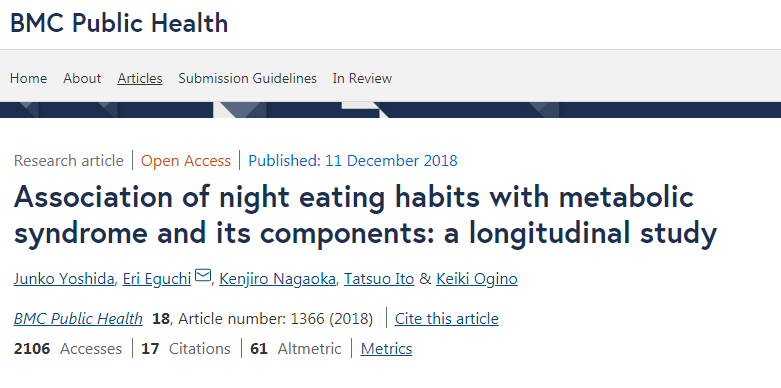Open author Keiki Ogino's details
This screenshot has height=388, width=781.
(477, 279)
